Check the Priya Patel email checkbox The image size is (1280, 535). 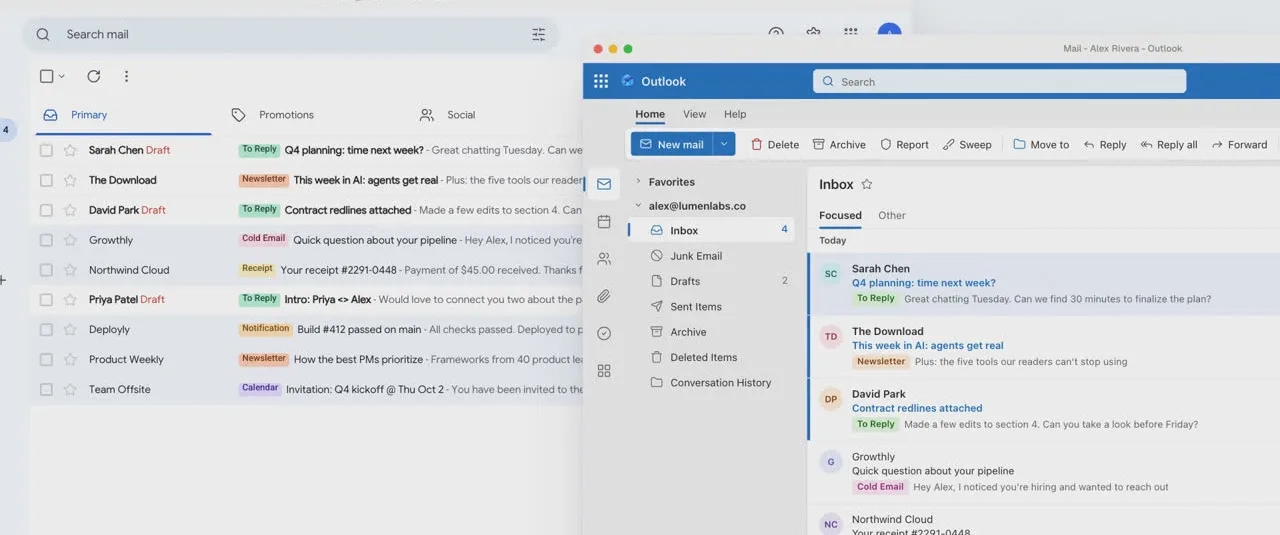pos(46,299)
